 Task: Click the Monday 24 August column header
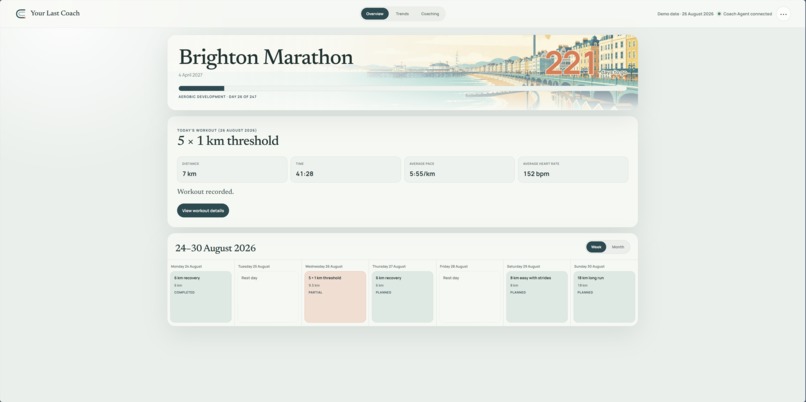(186, 266)
